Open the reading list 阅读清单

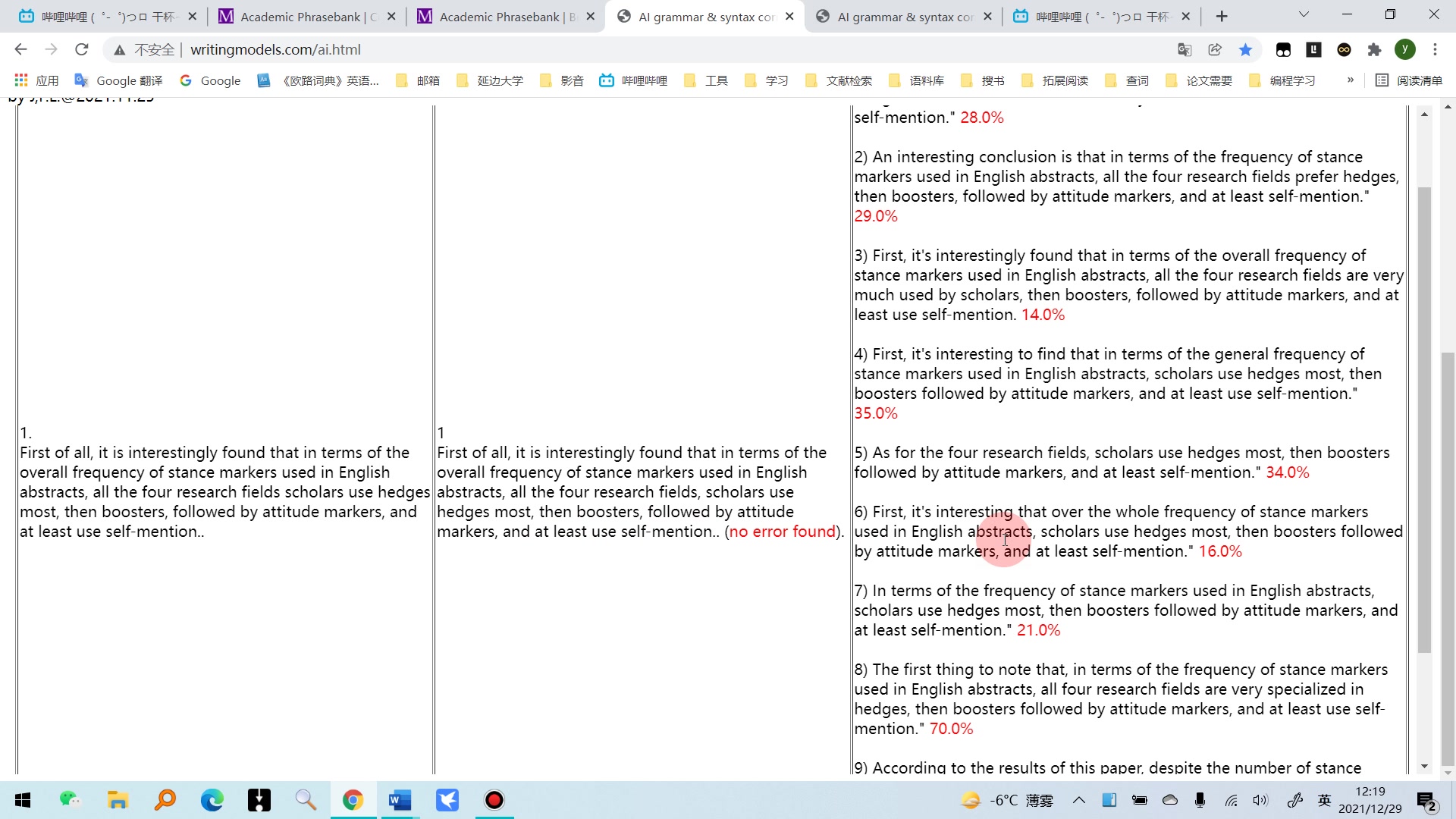(x=1409, y=80)
